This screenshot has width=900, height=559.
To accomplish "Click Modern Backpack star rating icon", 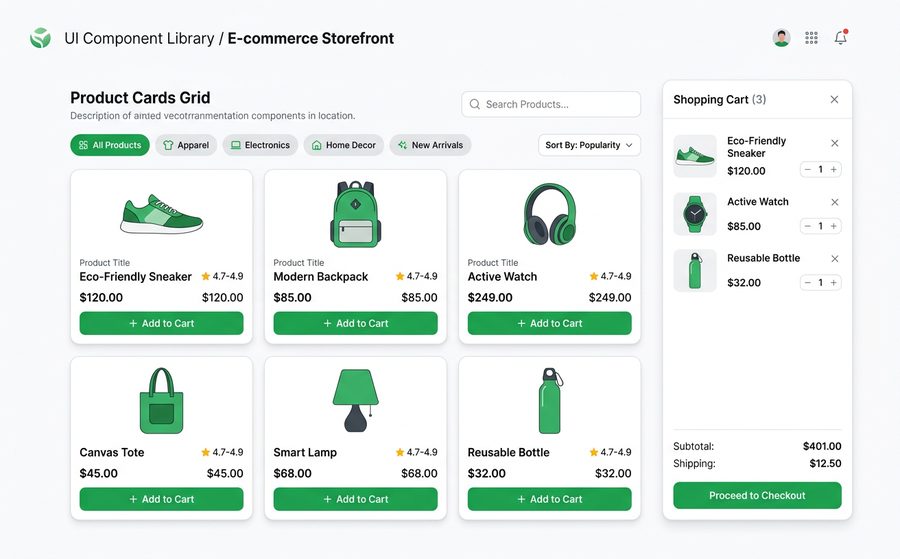I will [x=400, y=276].
